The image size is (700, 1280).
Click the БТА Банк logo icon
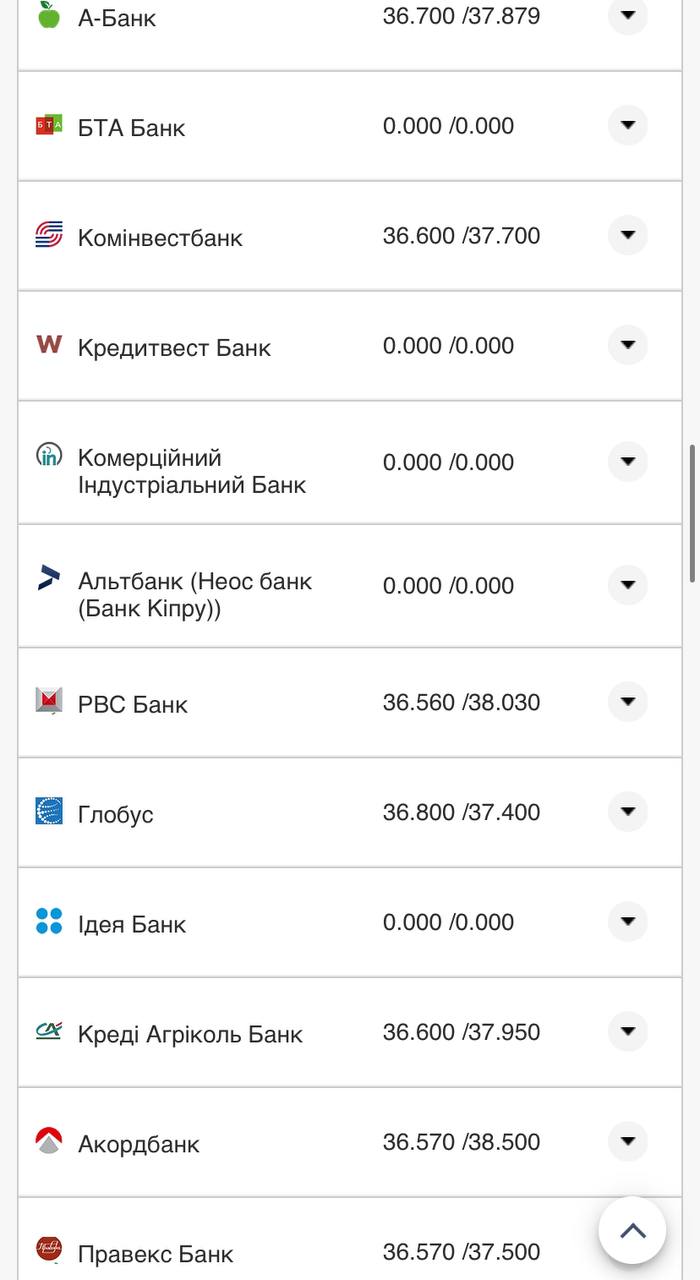49,125
